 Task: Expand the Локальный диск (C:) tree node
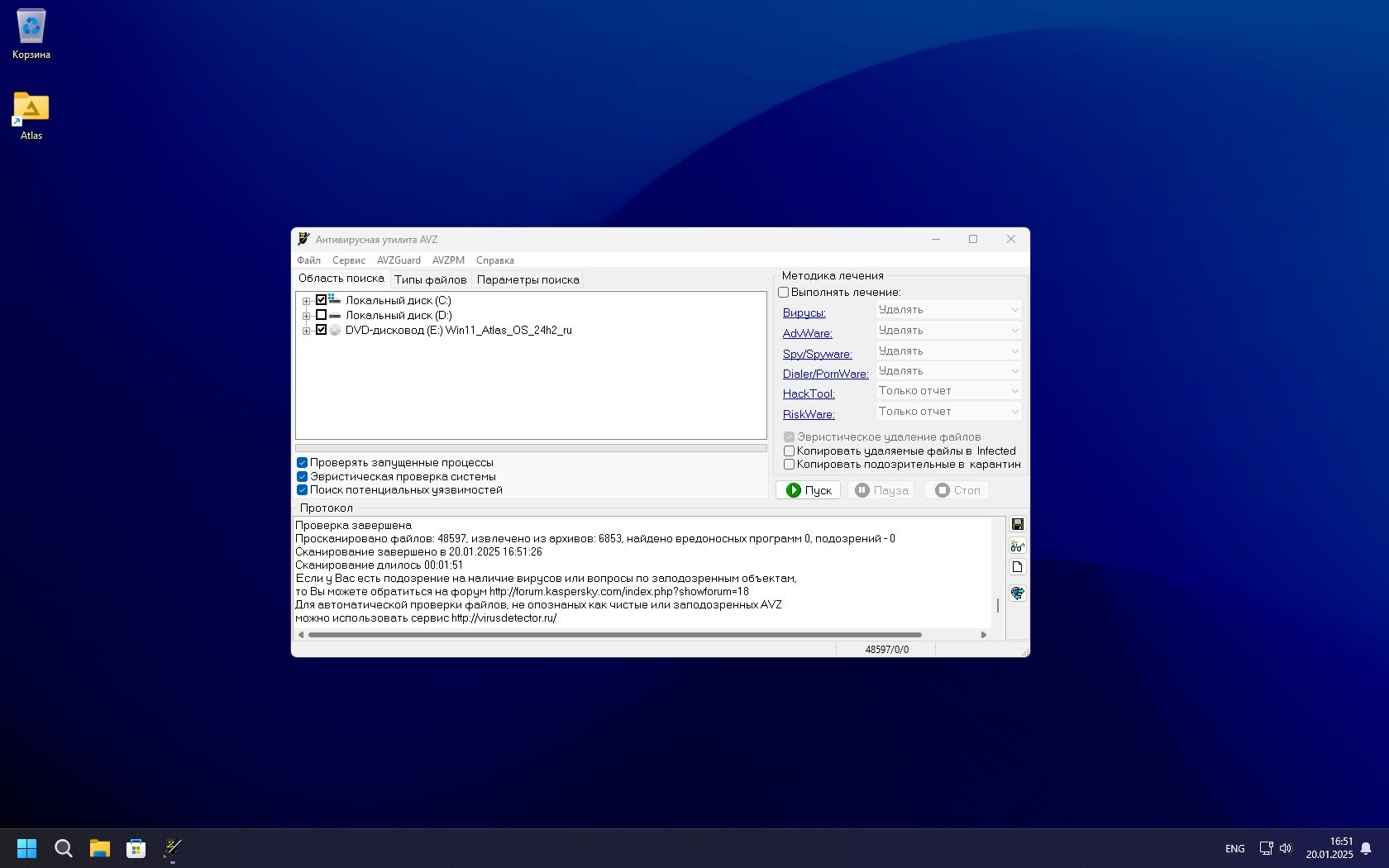click(306, 301)
